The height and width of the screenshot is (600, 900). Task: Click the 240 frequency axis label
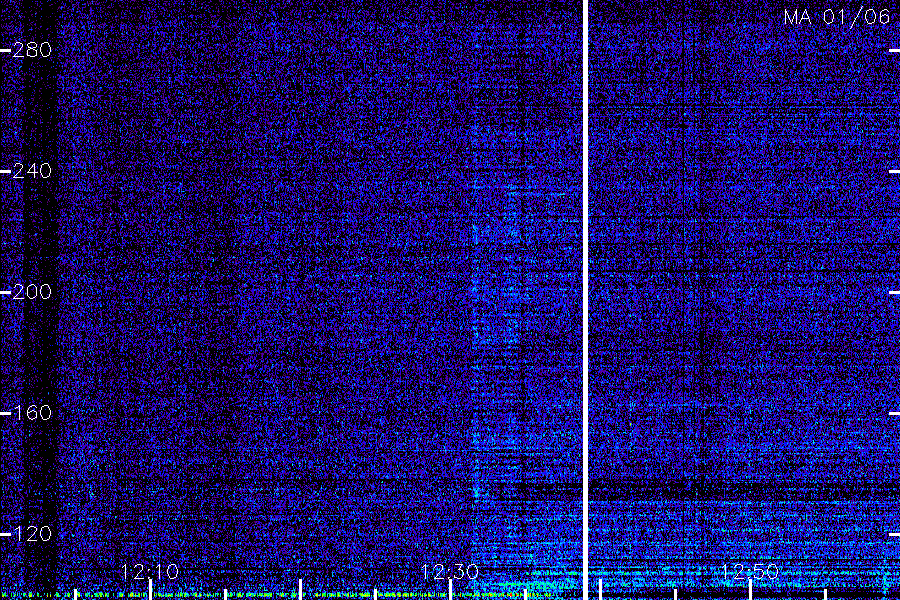[32, 171]
